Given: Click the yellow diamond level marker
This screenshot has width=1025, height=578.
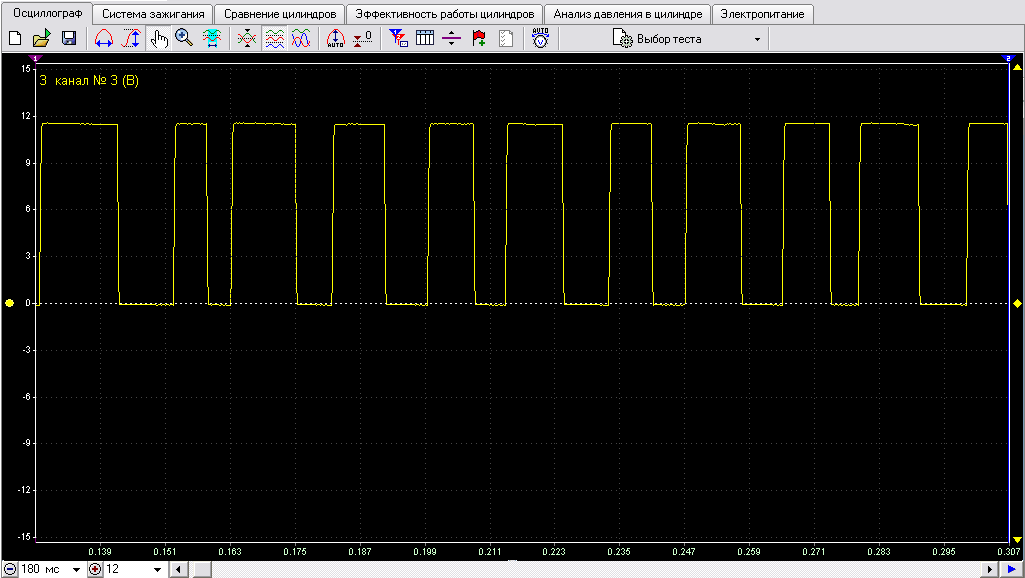Looking at the screenshot, I should pos(1017,303).
